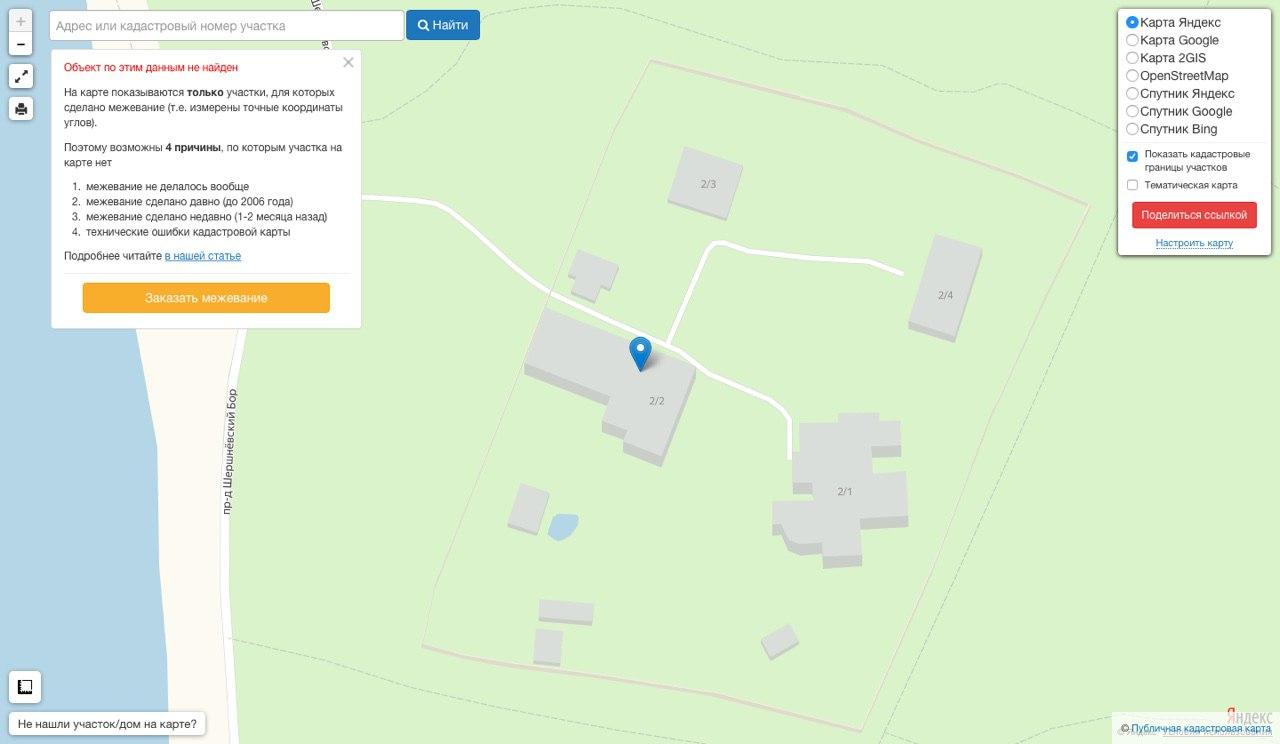The image size is (1280, 744).
Task: Click the blue location pin marker
Action: tap(640, 354)
